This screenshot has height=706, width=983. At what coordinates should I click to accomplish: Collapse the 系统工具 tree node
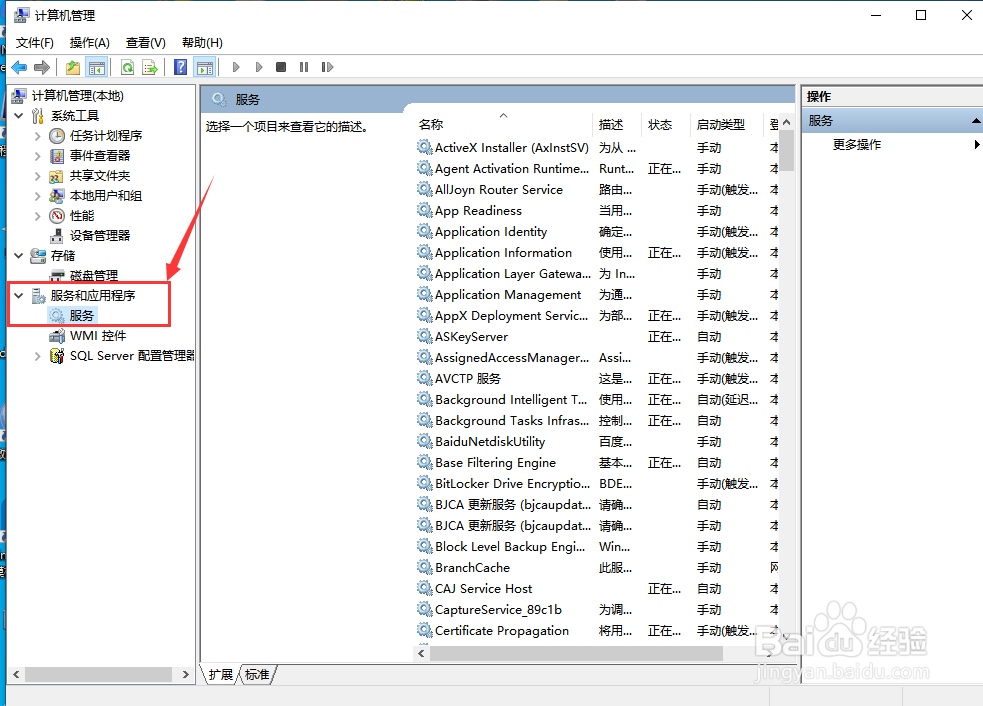[x=19, y=115]
